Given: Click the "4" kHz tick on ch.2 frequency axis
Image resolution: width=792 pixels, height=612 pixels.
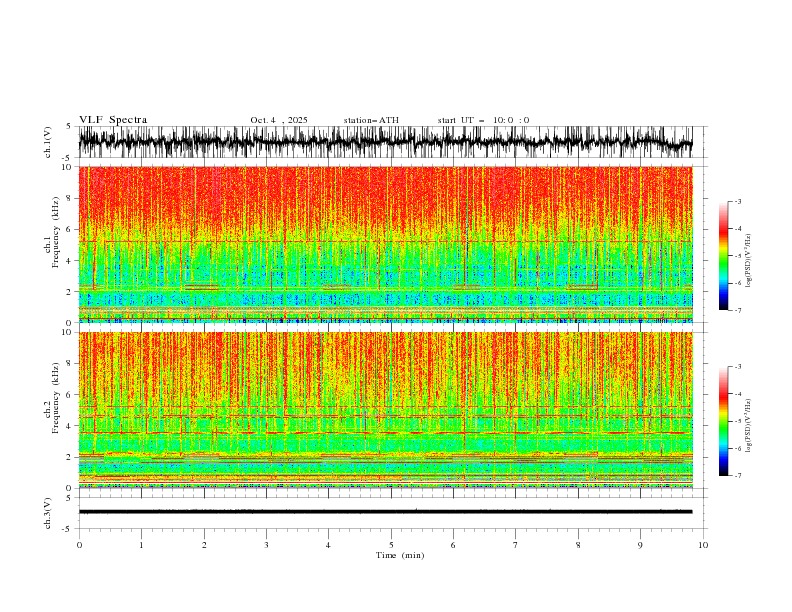Looking at the screenshot, I should (x=70, y=426).
